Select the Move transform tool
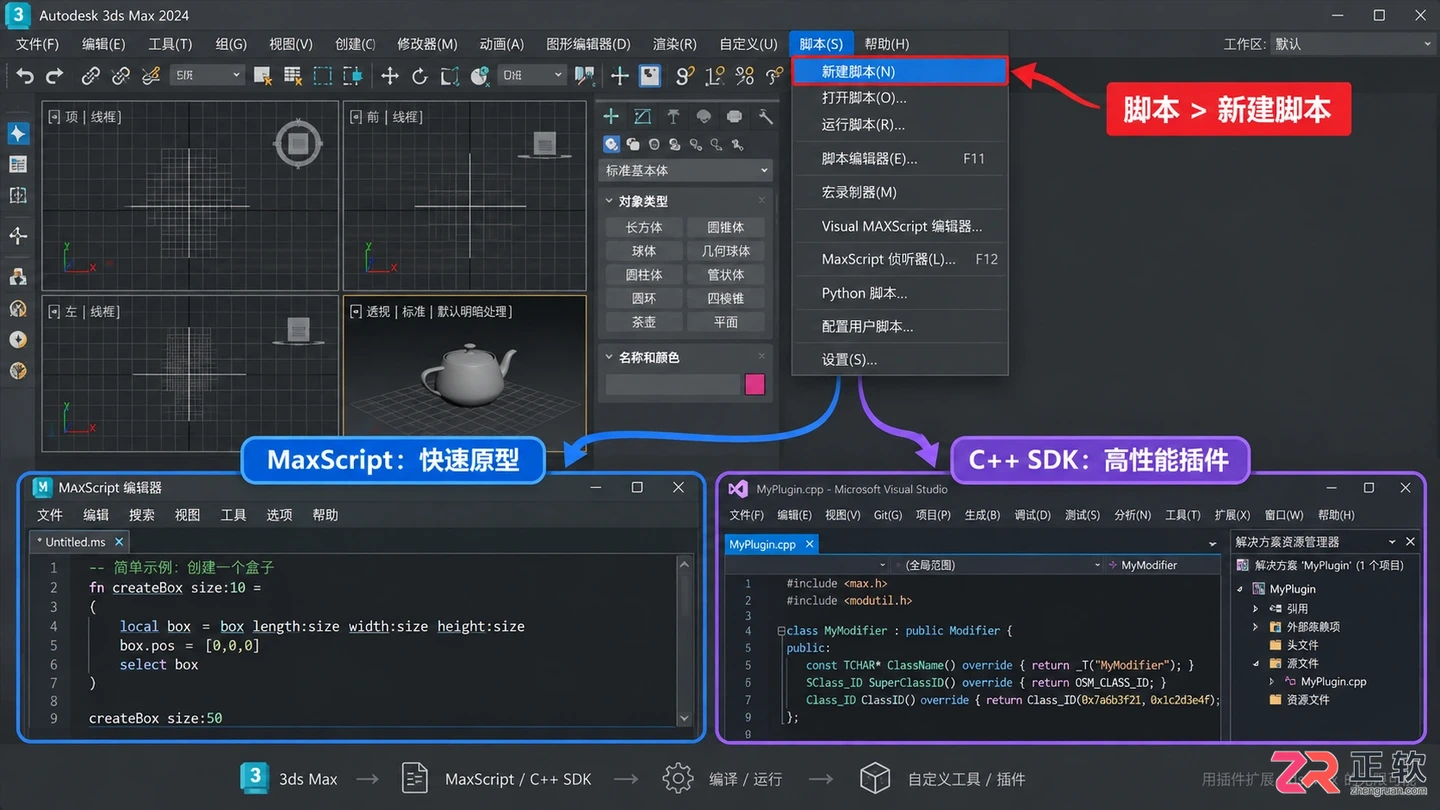Screen dimensions: 1440x810 (x=390, y=76)
